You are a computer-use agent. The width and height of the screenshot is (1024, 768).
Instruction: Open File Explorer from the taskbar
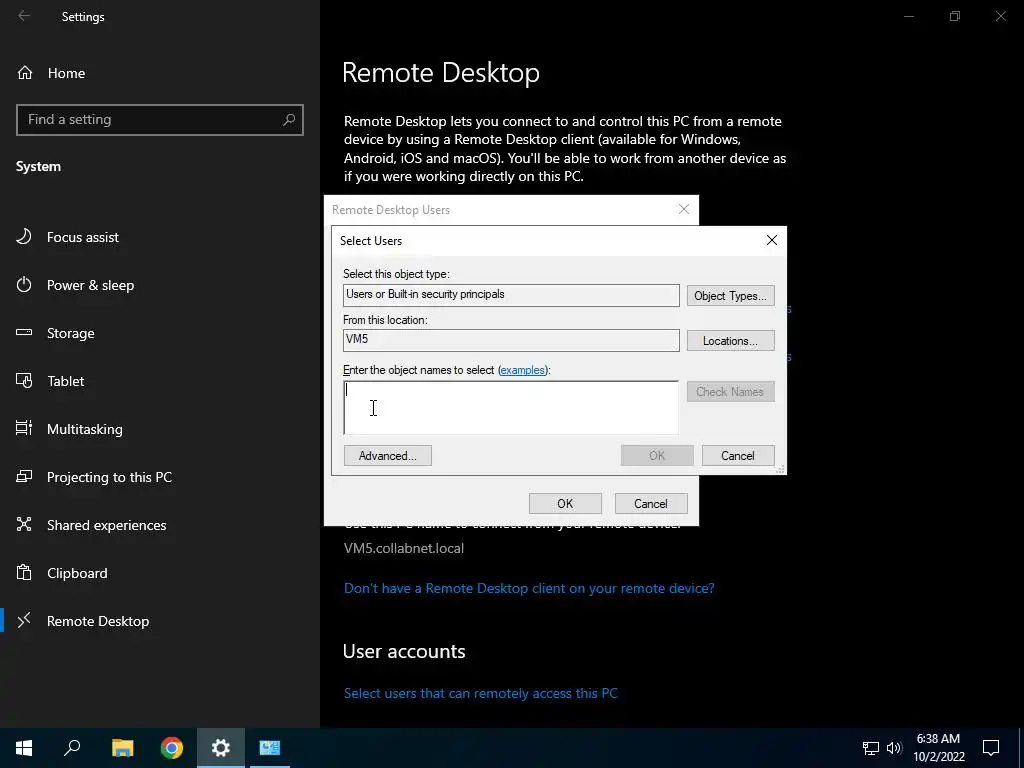pos(122,748)
